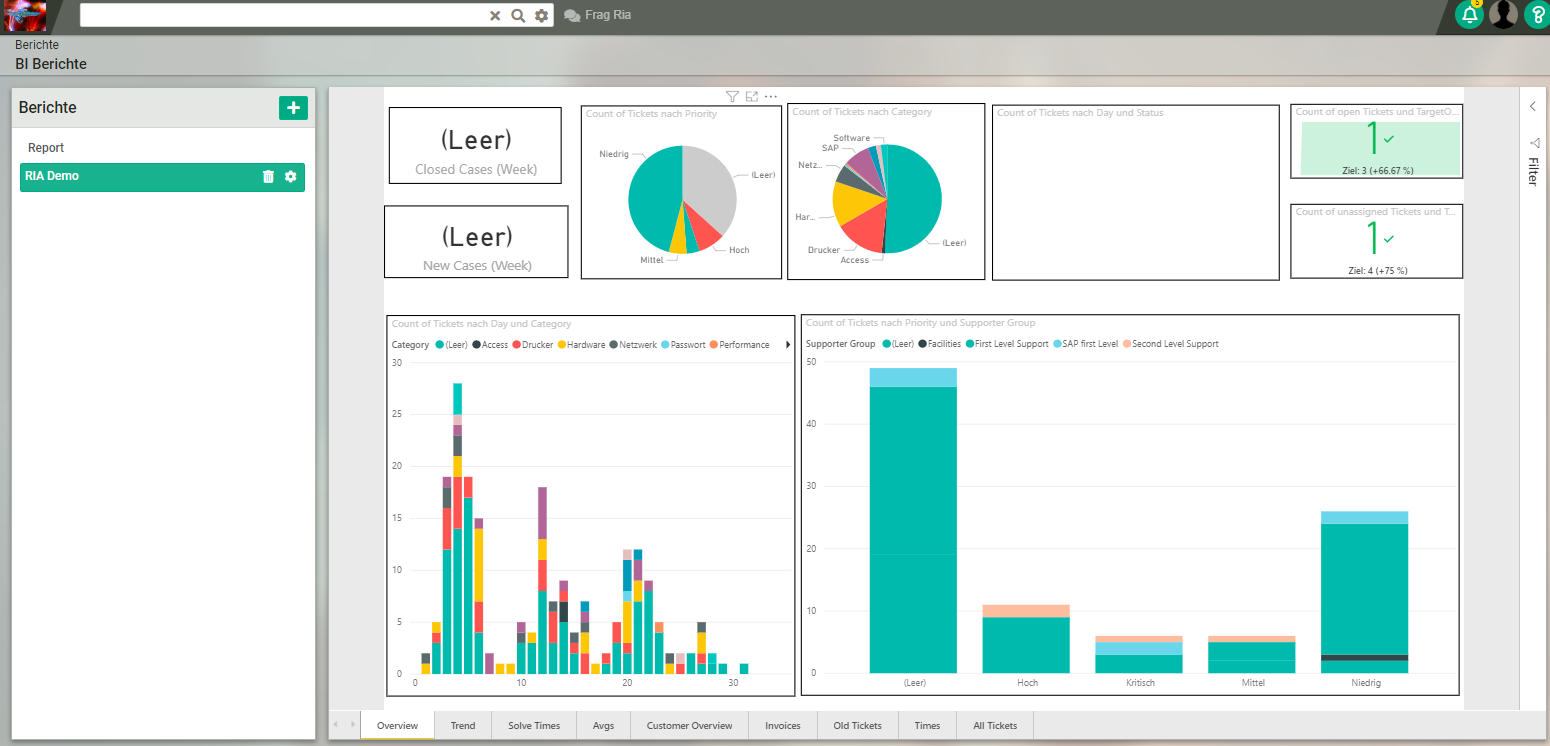1550x746 pixels.
Task: Open the Customer Overview tab
Action: tap(689, 726)
